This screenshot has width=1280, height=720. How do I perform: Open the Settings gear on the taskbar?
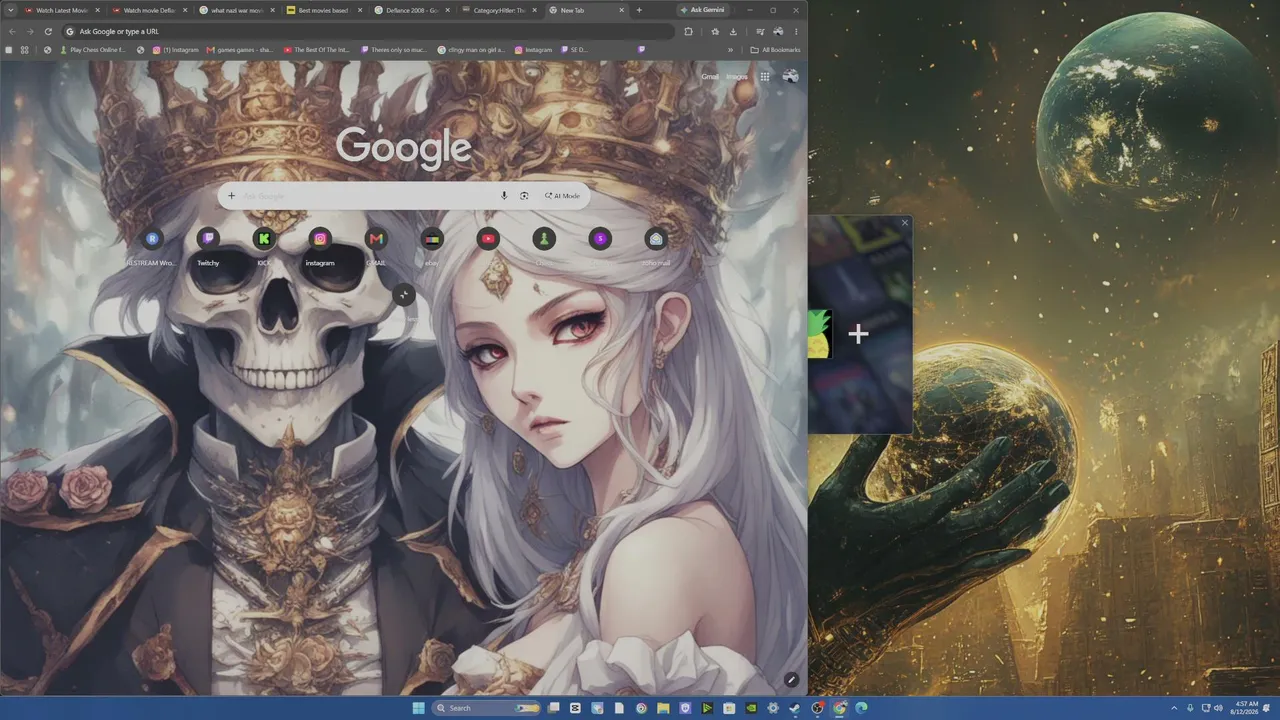pyautogui.click(x=773, y=708)
